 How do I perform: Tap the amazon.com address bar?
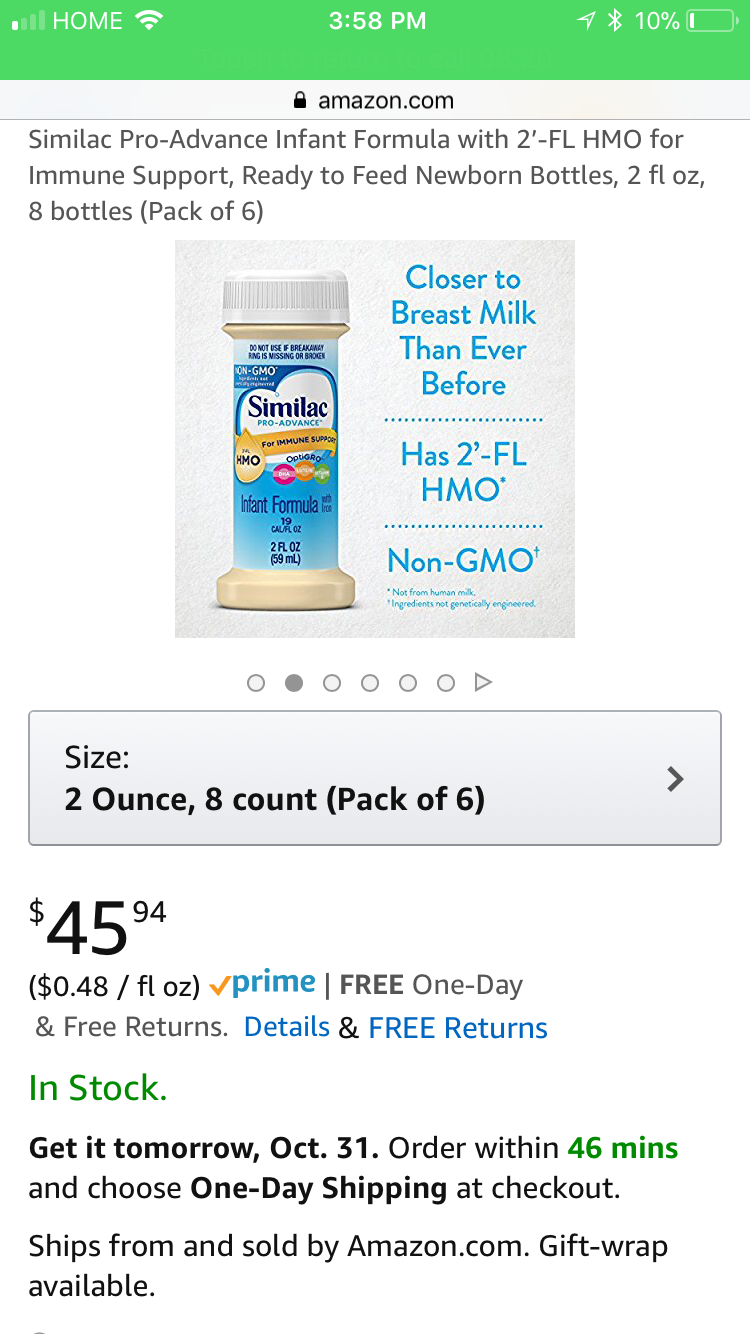point(375,101)
